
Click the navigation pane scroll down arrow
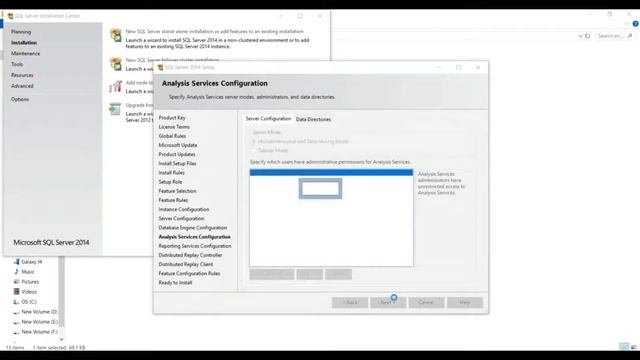click(62, 339)
